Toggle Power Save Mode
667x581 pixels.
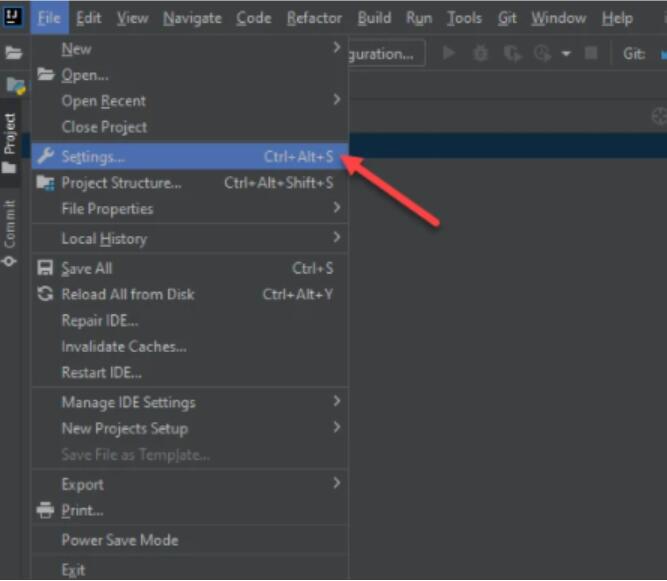coord(119,540)
